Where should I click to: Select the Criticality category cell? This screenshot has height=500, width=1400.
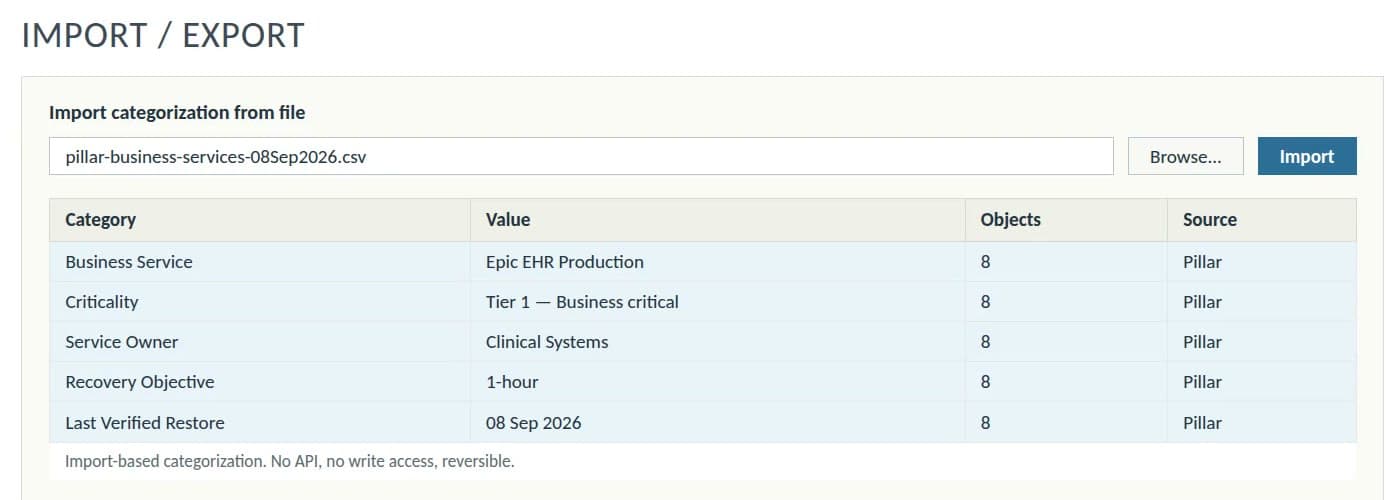point(260,302)
